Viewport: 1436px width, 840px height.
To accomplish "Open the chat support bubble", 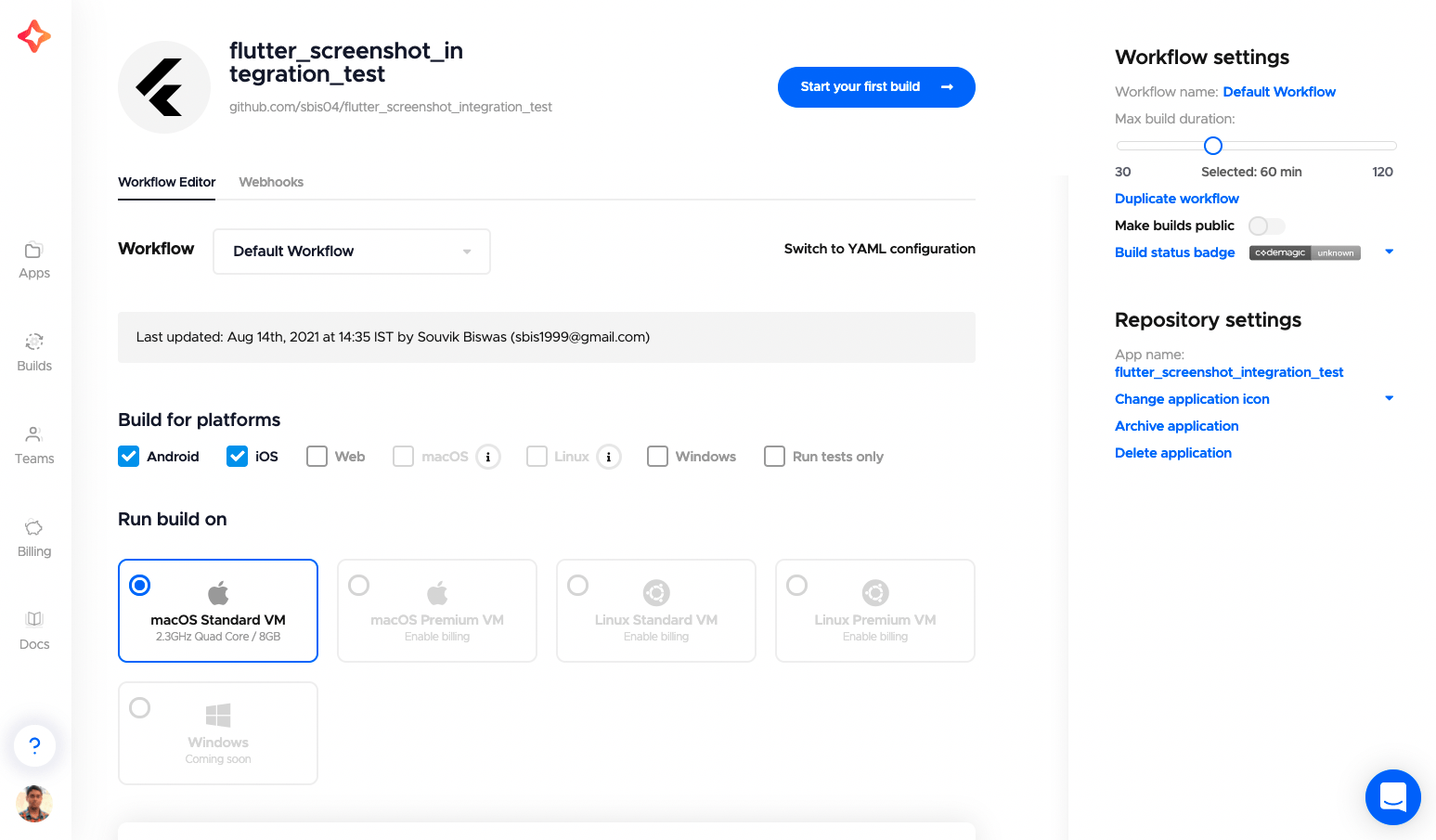I will pyautogui.click(x=1392, y=797).
